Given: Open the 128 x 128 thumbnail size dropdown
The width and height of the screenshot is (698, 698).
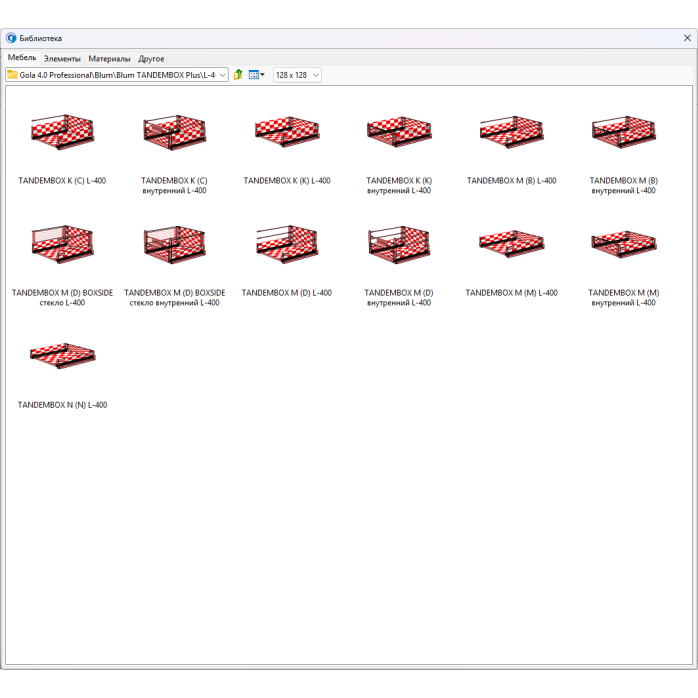Looking at the screenshot, I should (x=315, y=75).
